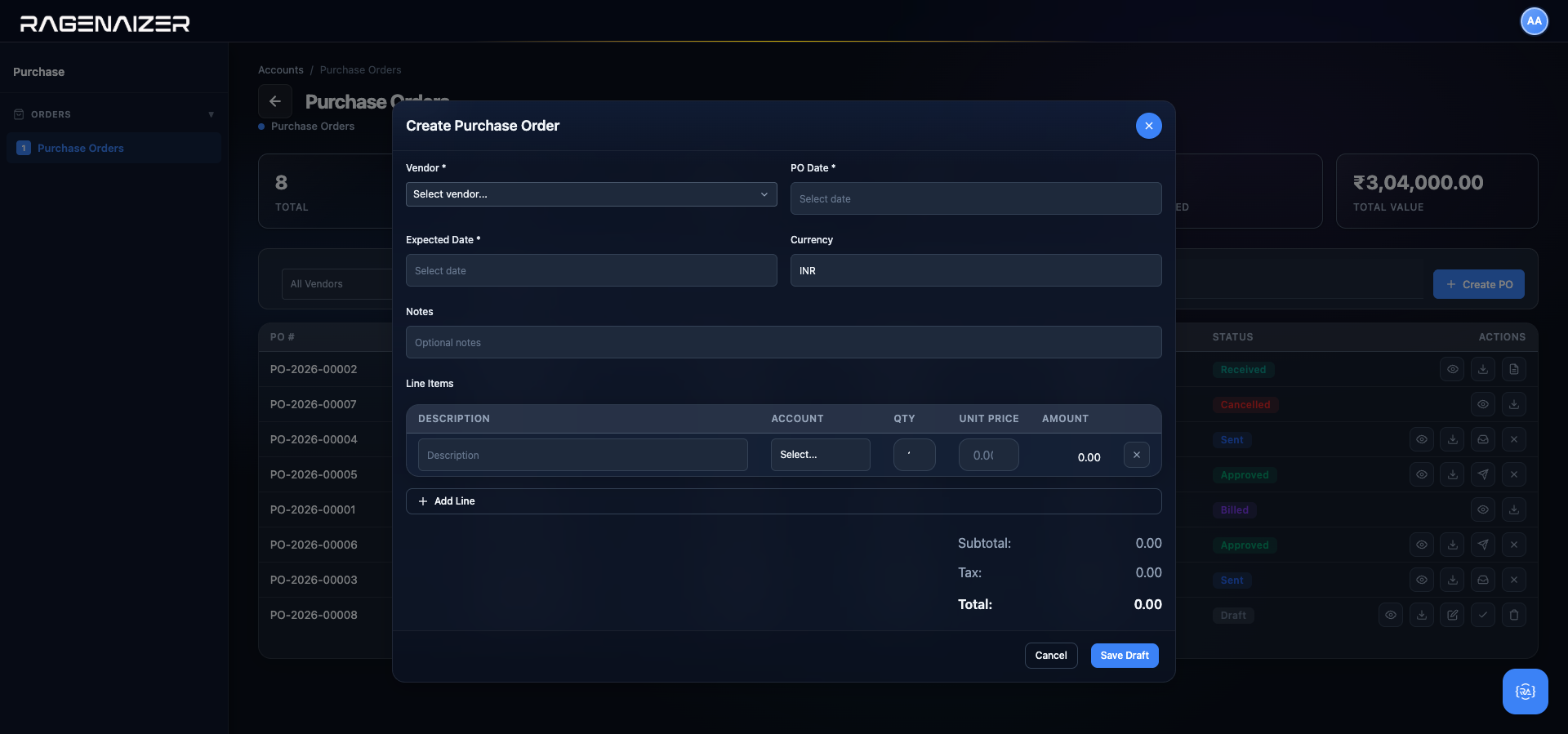
Task: Click the Currency INR field
Action: tap(976, 270)
